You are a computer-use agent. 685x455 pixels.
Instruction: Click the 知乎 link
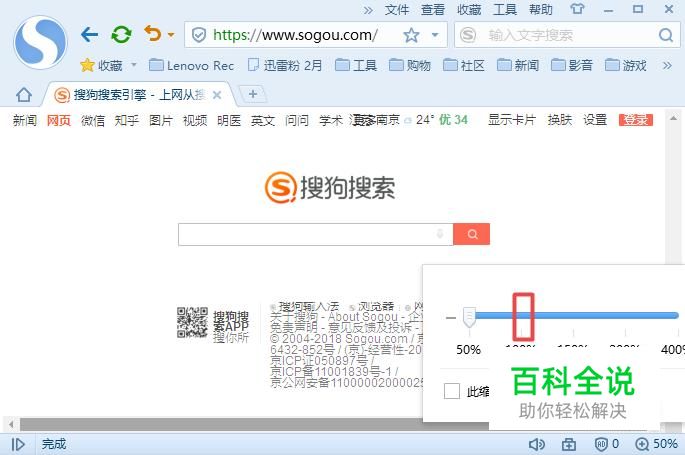point(127,120)
